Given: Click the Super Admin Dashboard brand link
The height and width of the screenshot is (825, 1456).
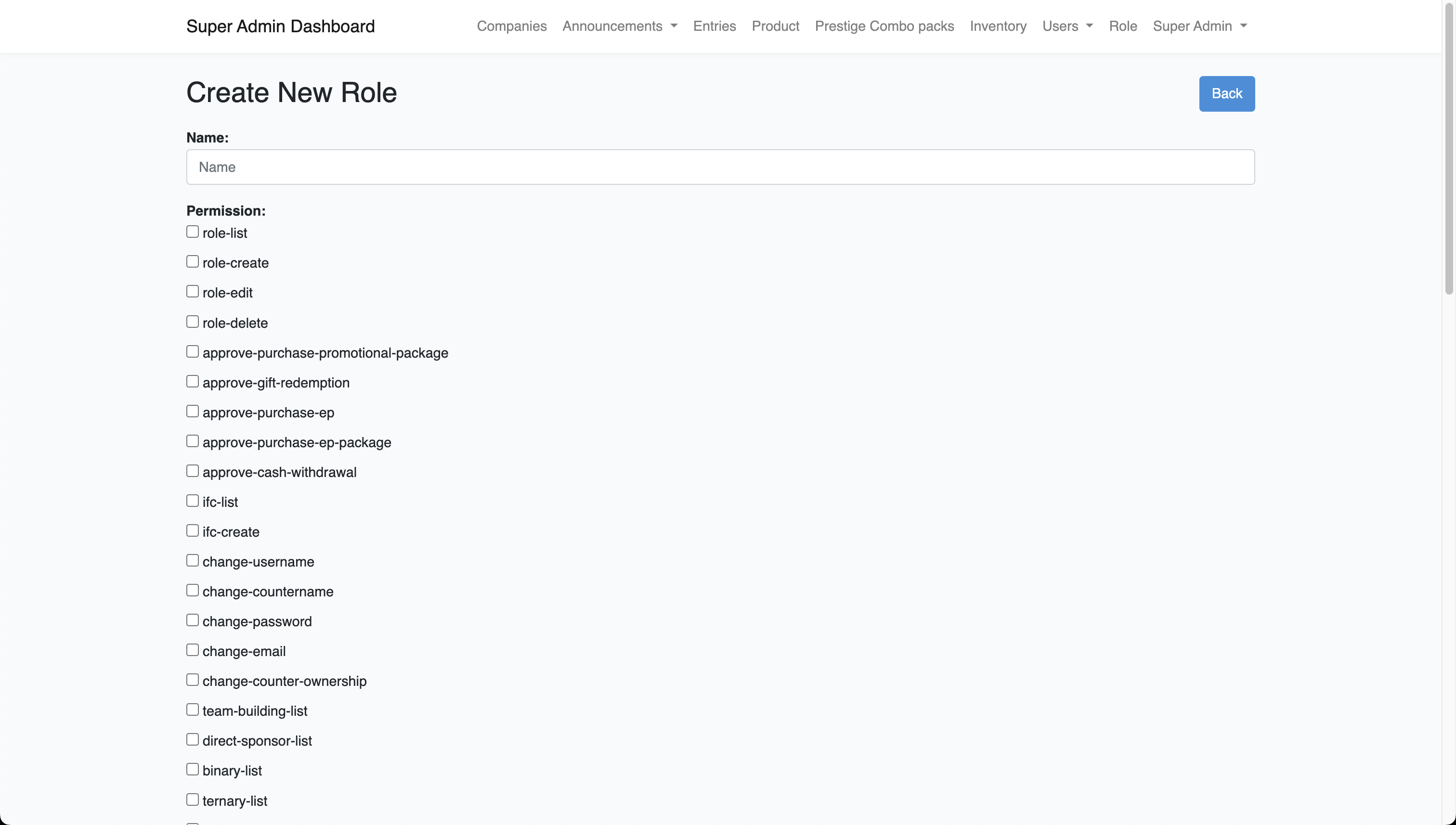Looking at the screenshot, I should pos(281,26).
